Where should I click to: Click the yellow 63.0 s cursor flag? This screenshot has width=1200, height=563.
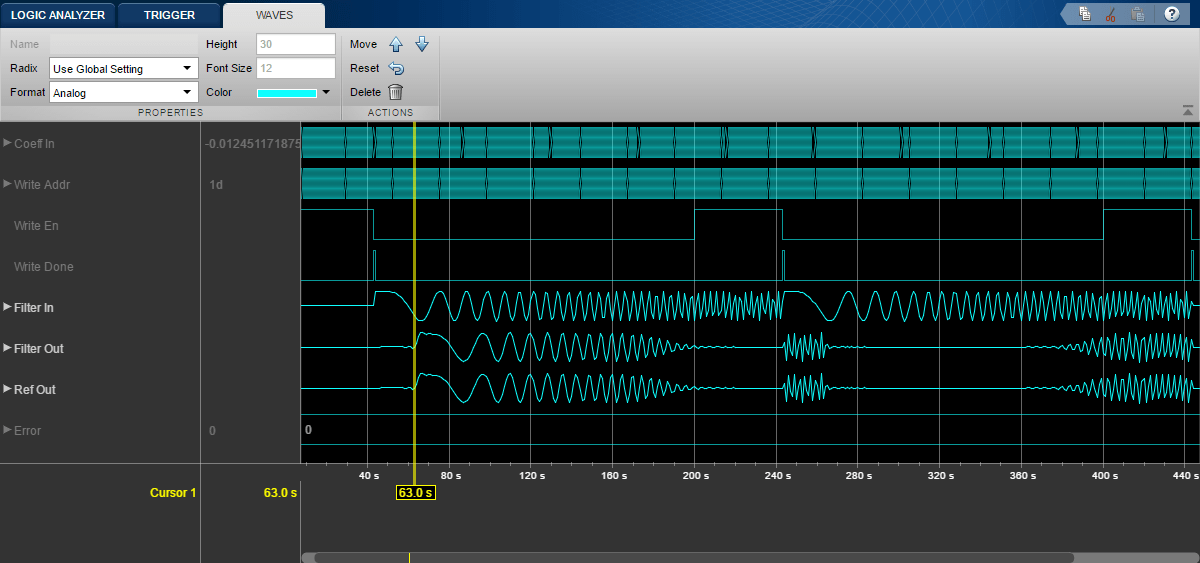point(415,492)
